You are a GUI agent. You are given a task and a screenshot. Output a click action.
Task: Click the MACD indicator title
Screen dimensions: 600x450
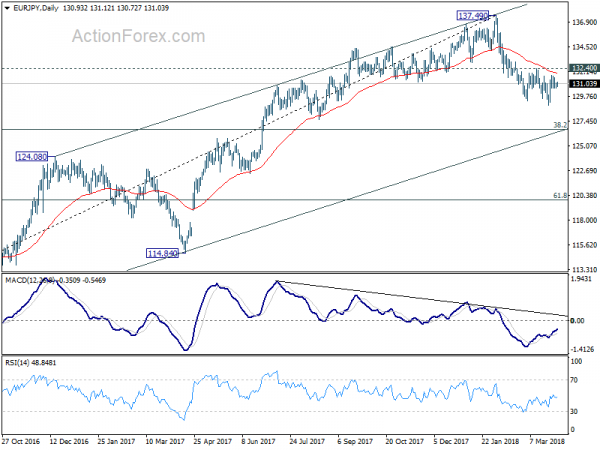[x=55, y=280]
